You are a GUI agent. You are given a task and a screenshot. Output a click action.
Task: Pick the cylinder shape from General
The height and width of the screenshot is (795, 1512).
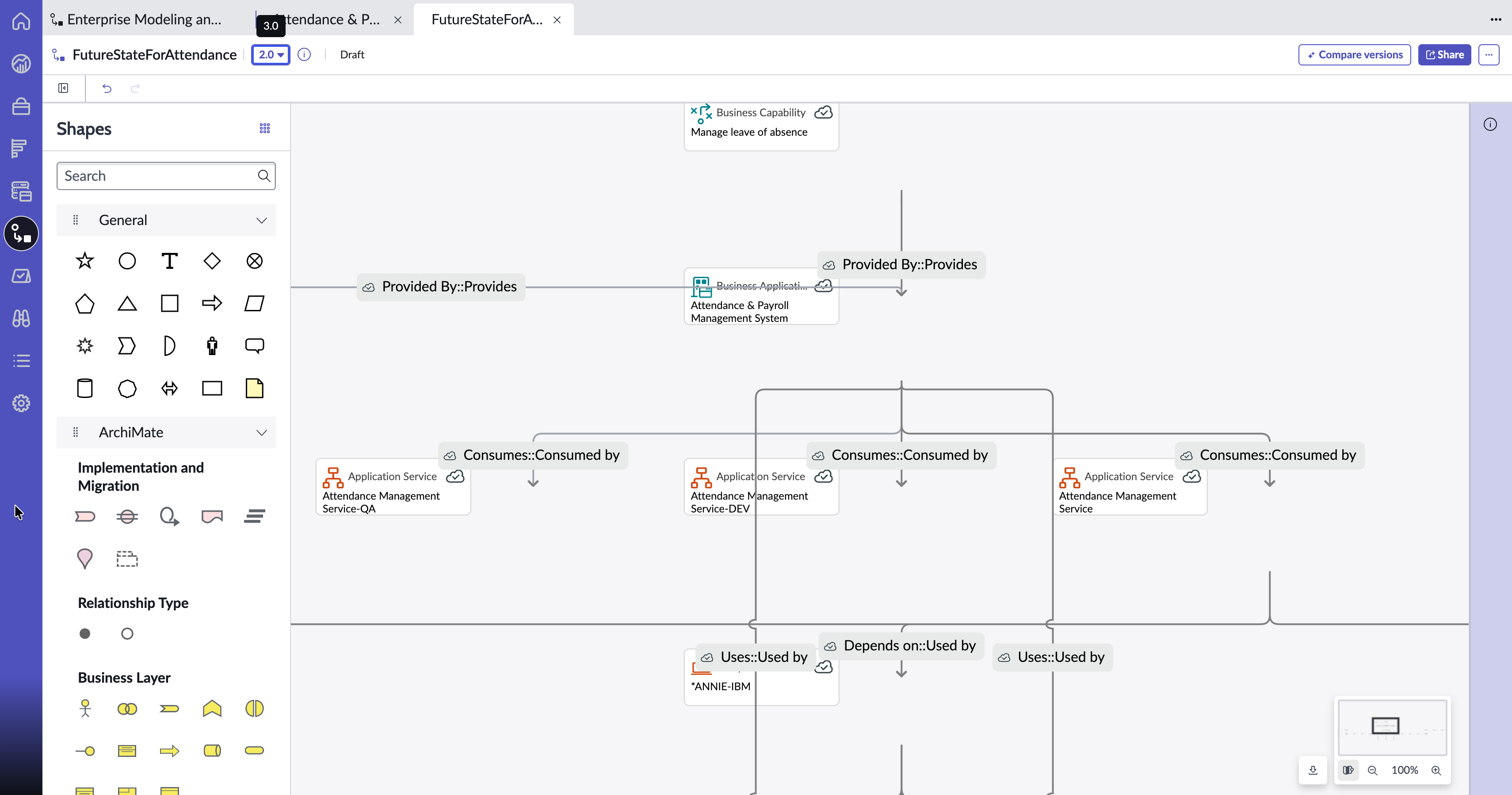tap(84, 388)
